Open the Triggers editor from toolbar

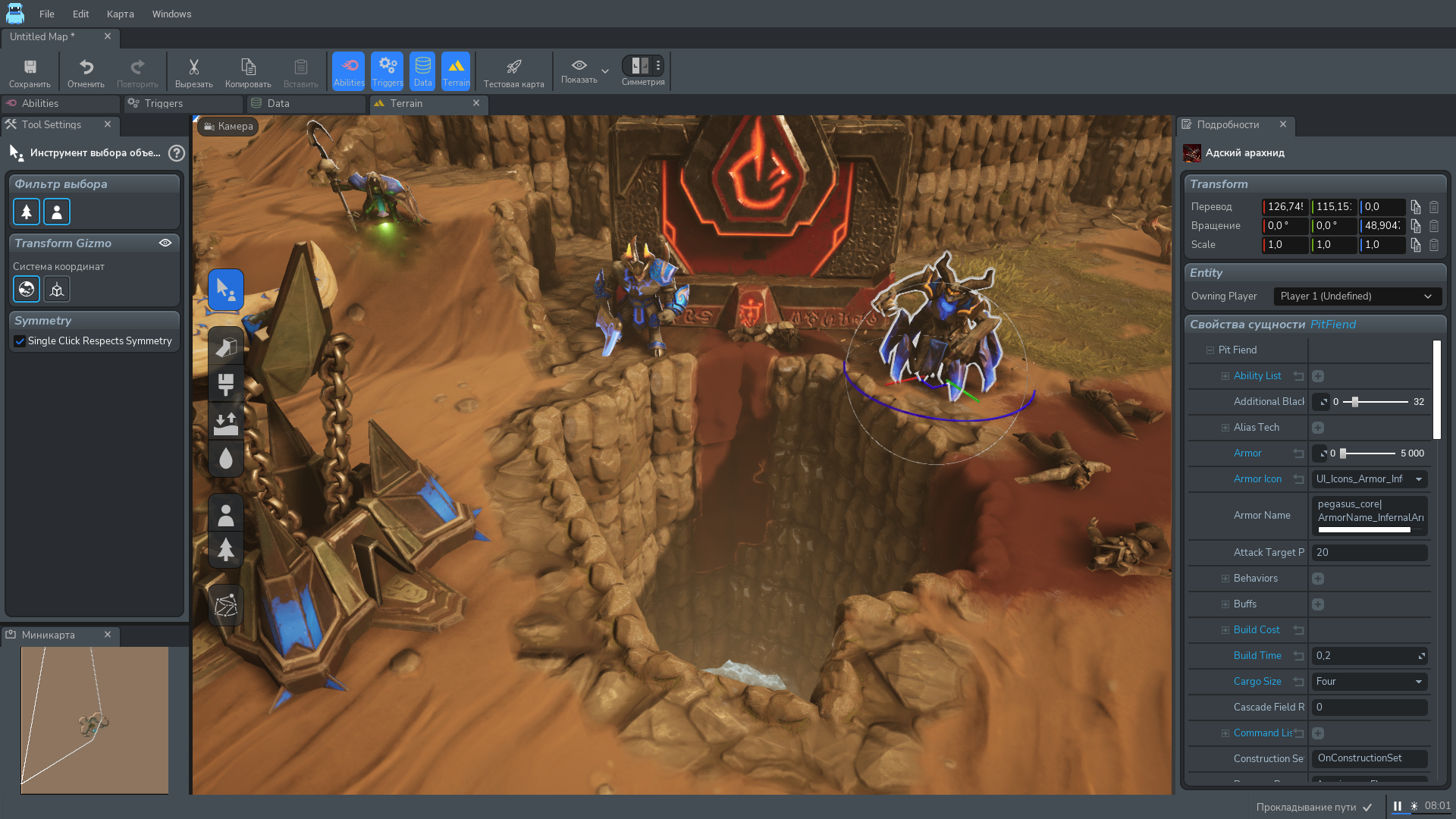[x=388, y=71]
